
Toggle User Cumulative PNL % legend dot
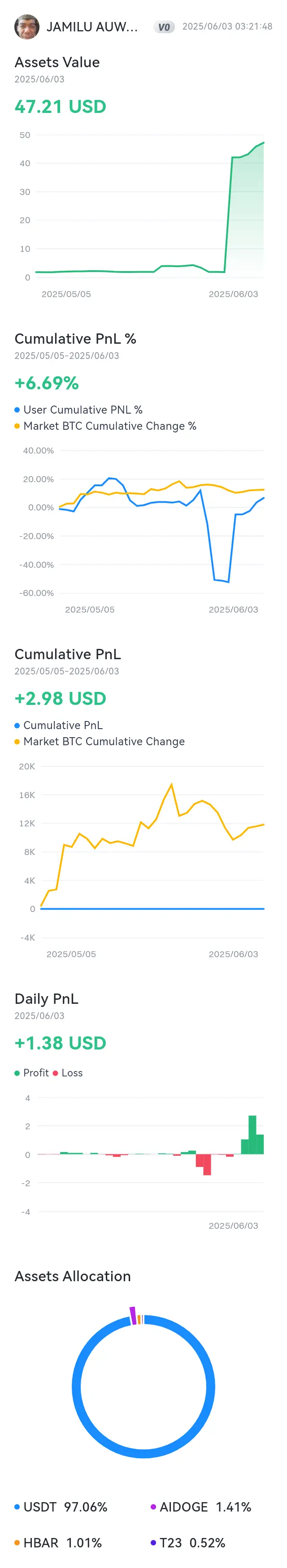pyautogui.click(x=17, y=410)
